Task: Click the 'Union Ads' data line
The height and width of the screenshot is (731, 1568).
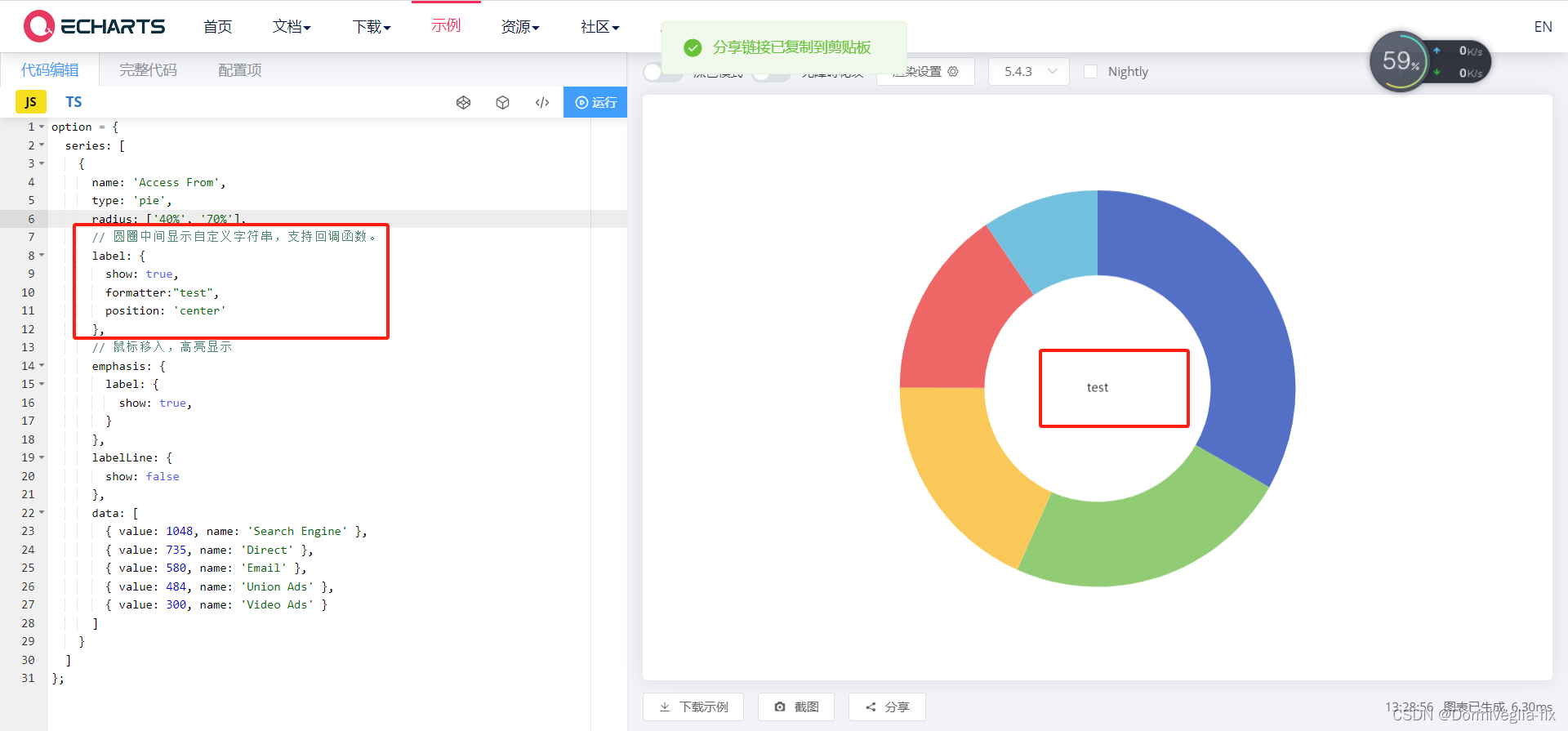Action: (219, 586)
